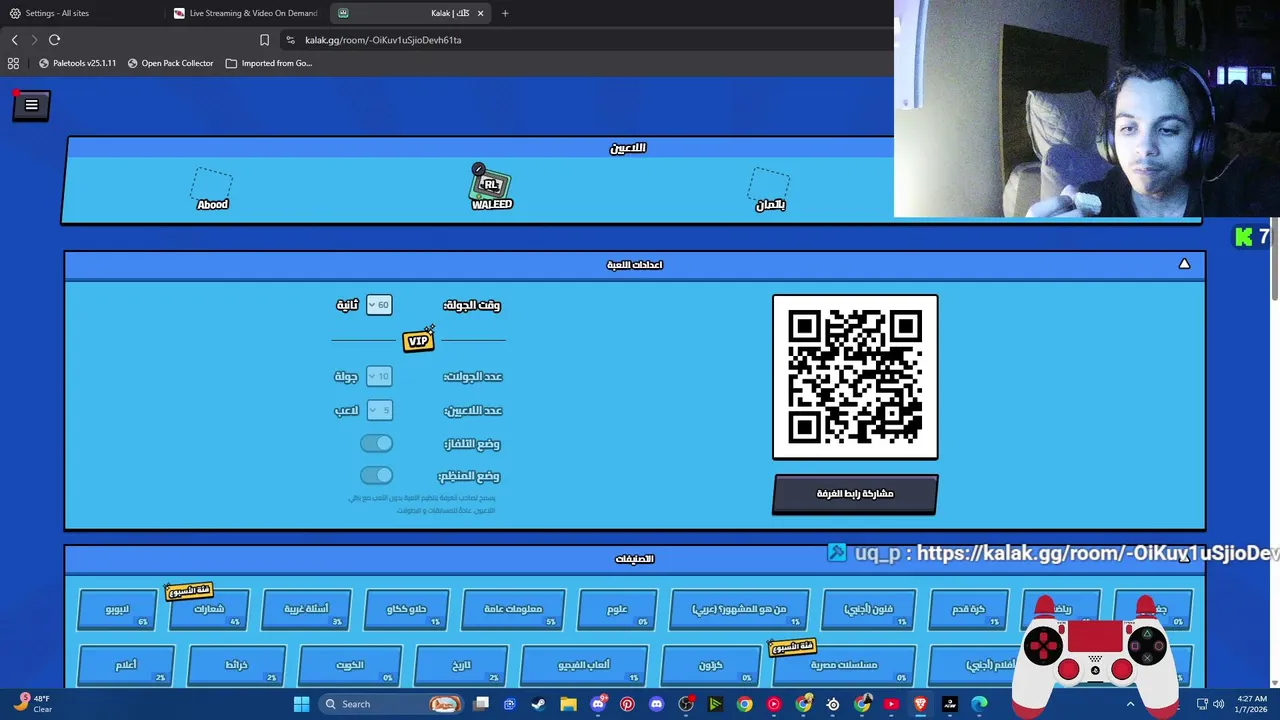The height and width of the screenshot is (720, 1280).
Task: Click the edit pencil on WALEED avatar
Action: pos(478,169)
